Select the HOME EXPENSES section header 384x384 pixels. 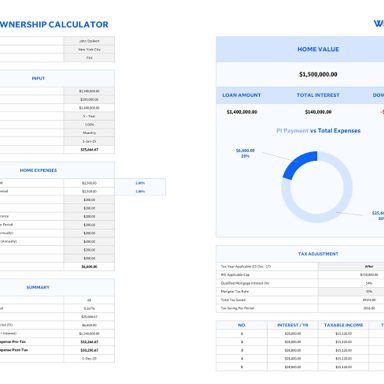[38, 170]
